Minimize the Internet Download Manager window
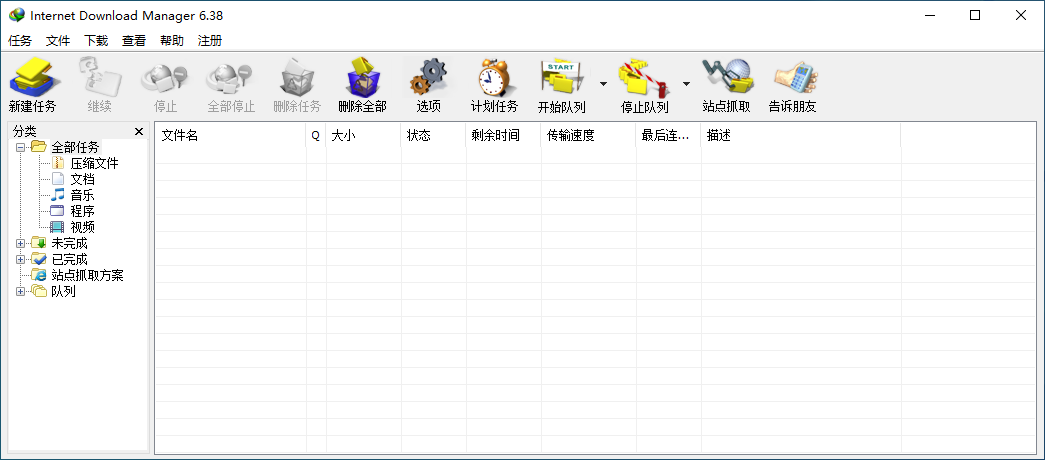This screenshot has height=460, width=1045. point(929,15)
